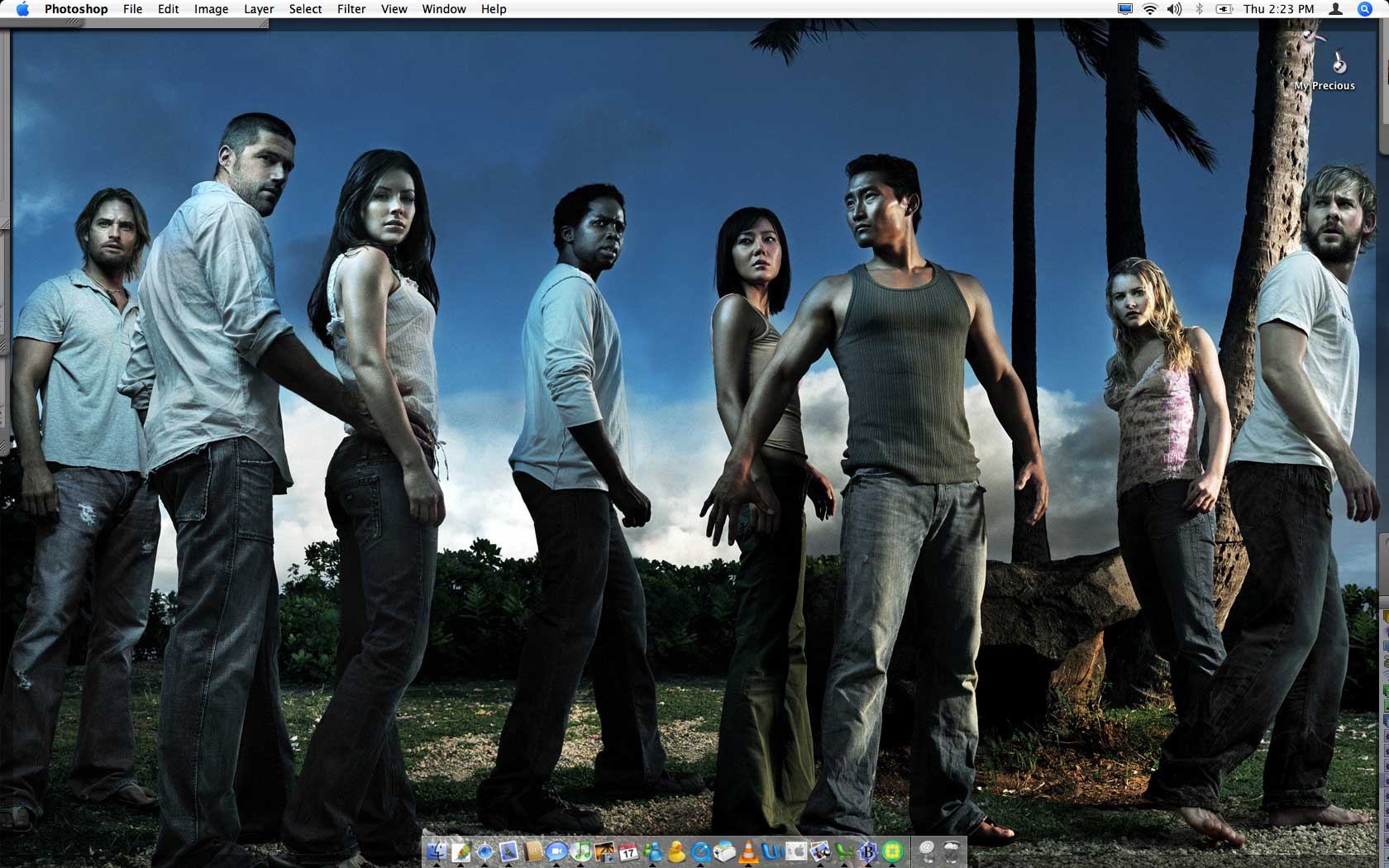Open the Trash in the Dock
Image resolution: width=1389 pixels, height=868 pixels.
click(x=952, y=851)
